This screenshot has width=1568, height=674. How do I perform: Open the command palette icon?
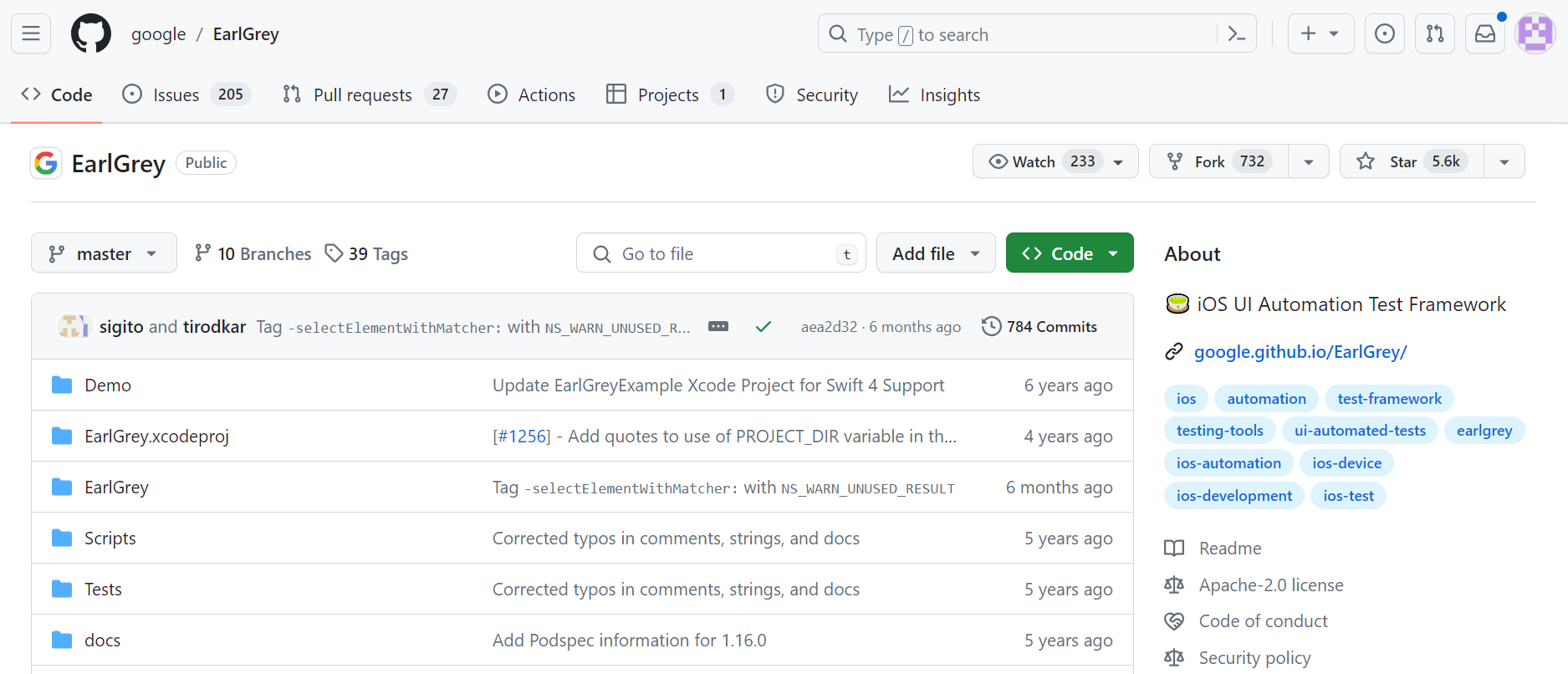[1236, 34]
